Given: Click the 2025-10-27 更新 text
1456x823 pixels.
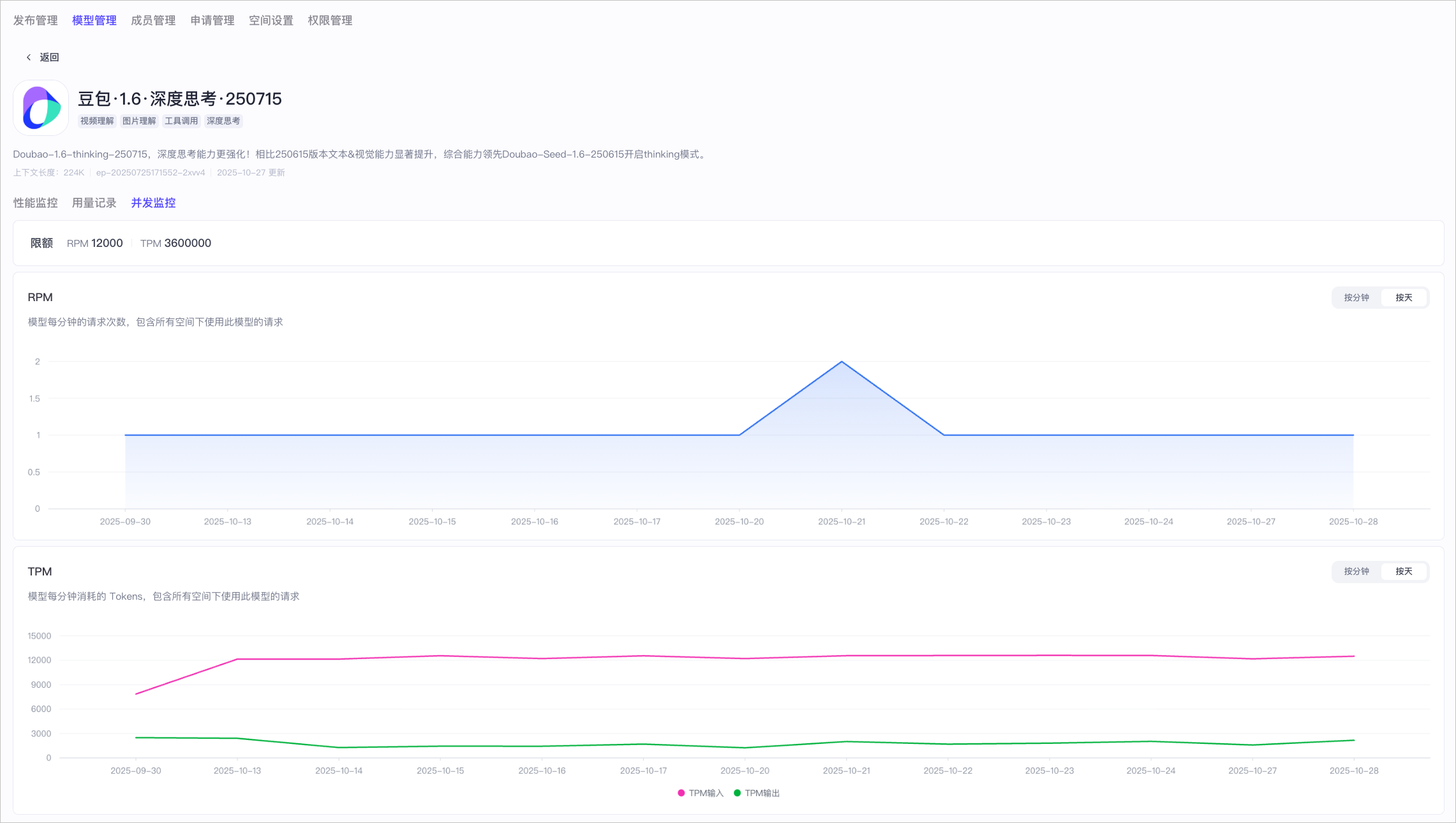Looking at the screenshot, I should [x=251, y=172].
